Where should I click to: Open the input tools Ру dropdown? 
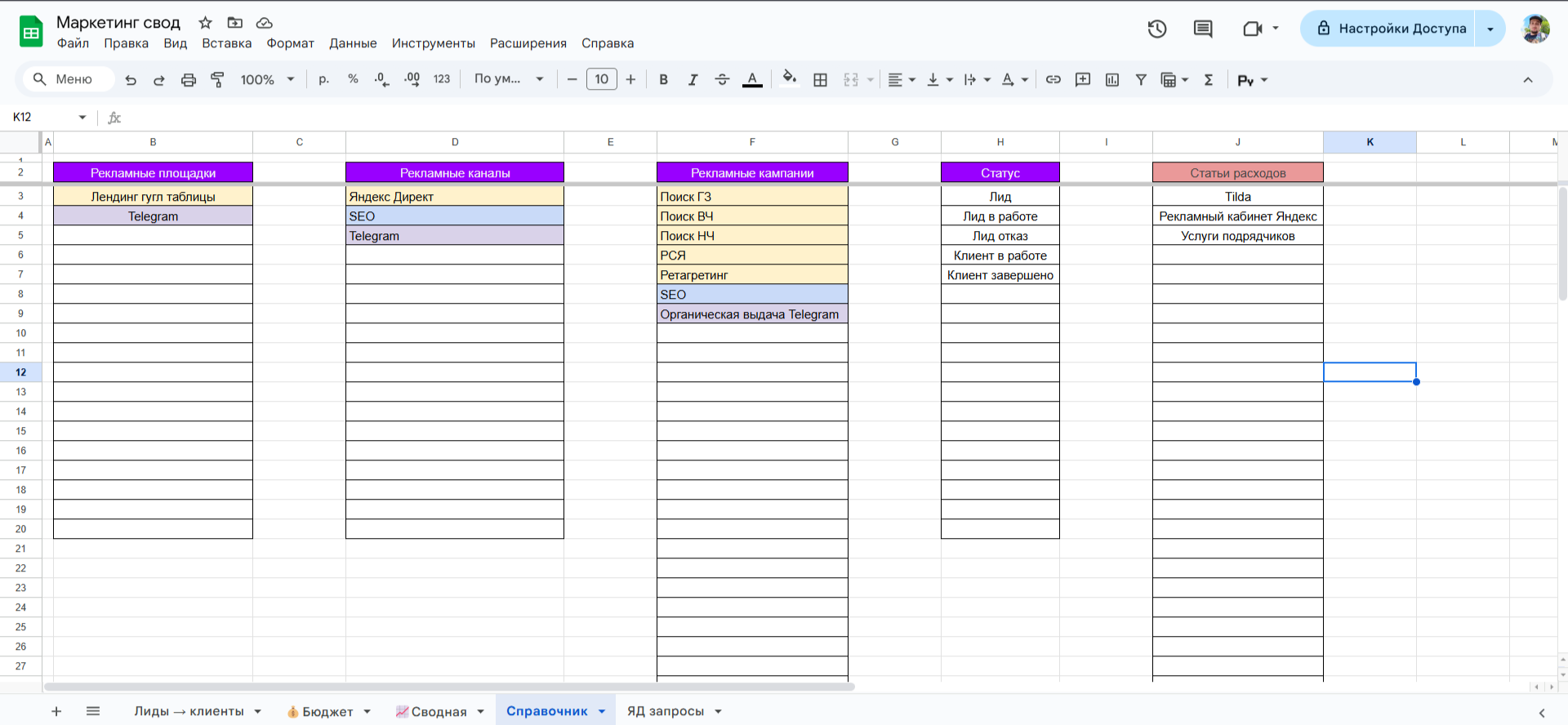(x=1253, y=80)
